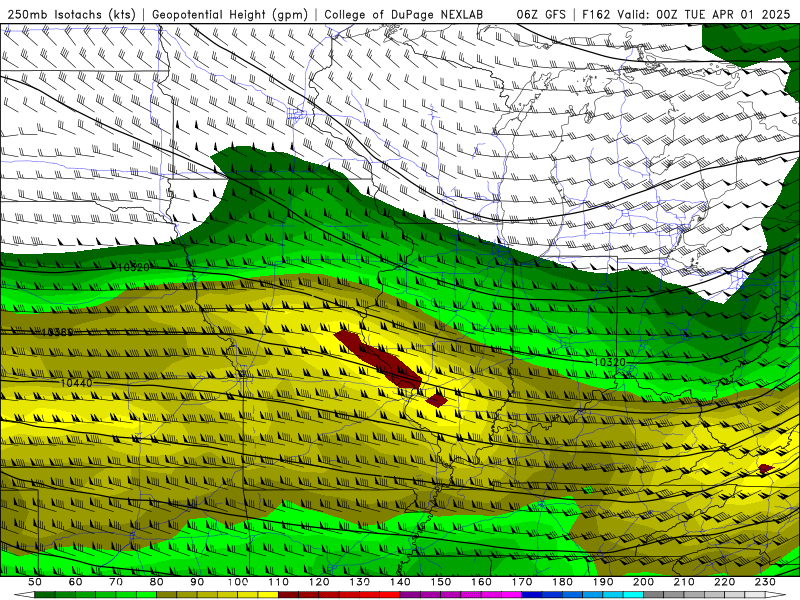The height and width of the screenshot is (600, 800).
Task: Click the 10380 height contour label
Action: 57,332
